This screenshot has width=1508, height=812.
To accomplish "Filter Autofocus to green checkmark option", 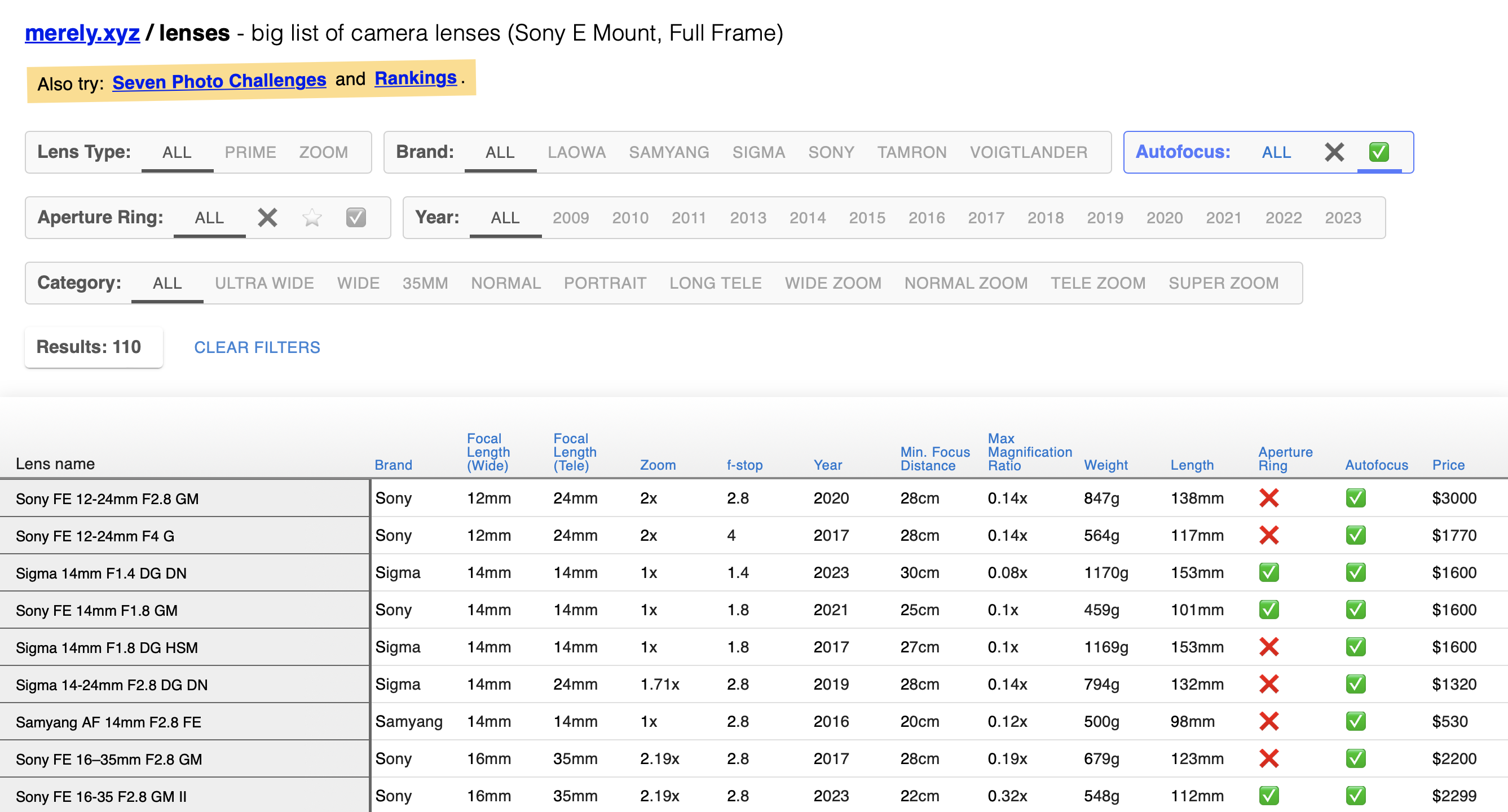I will coord(1379,152).
